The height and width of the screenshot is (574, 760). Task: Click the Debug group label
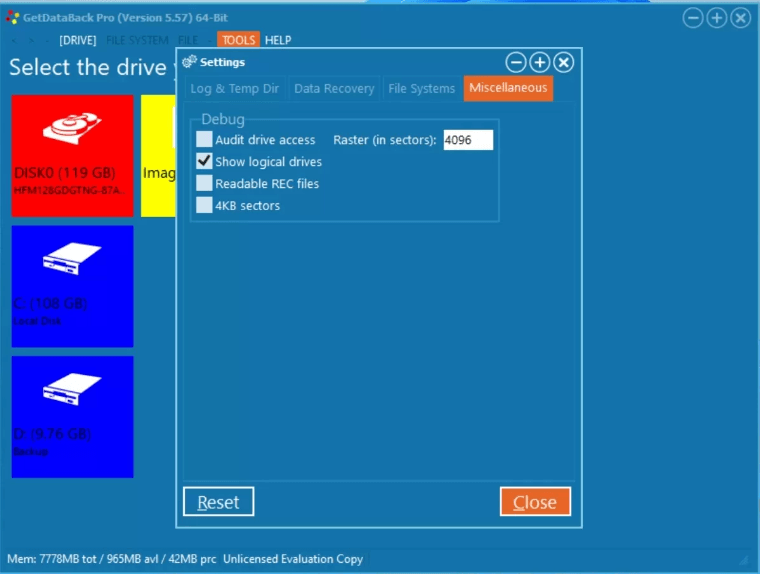pos(223,119)
